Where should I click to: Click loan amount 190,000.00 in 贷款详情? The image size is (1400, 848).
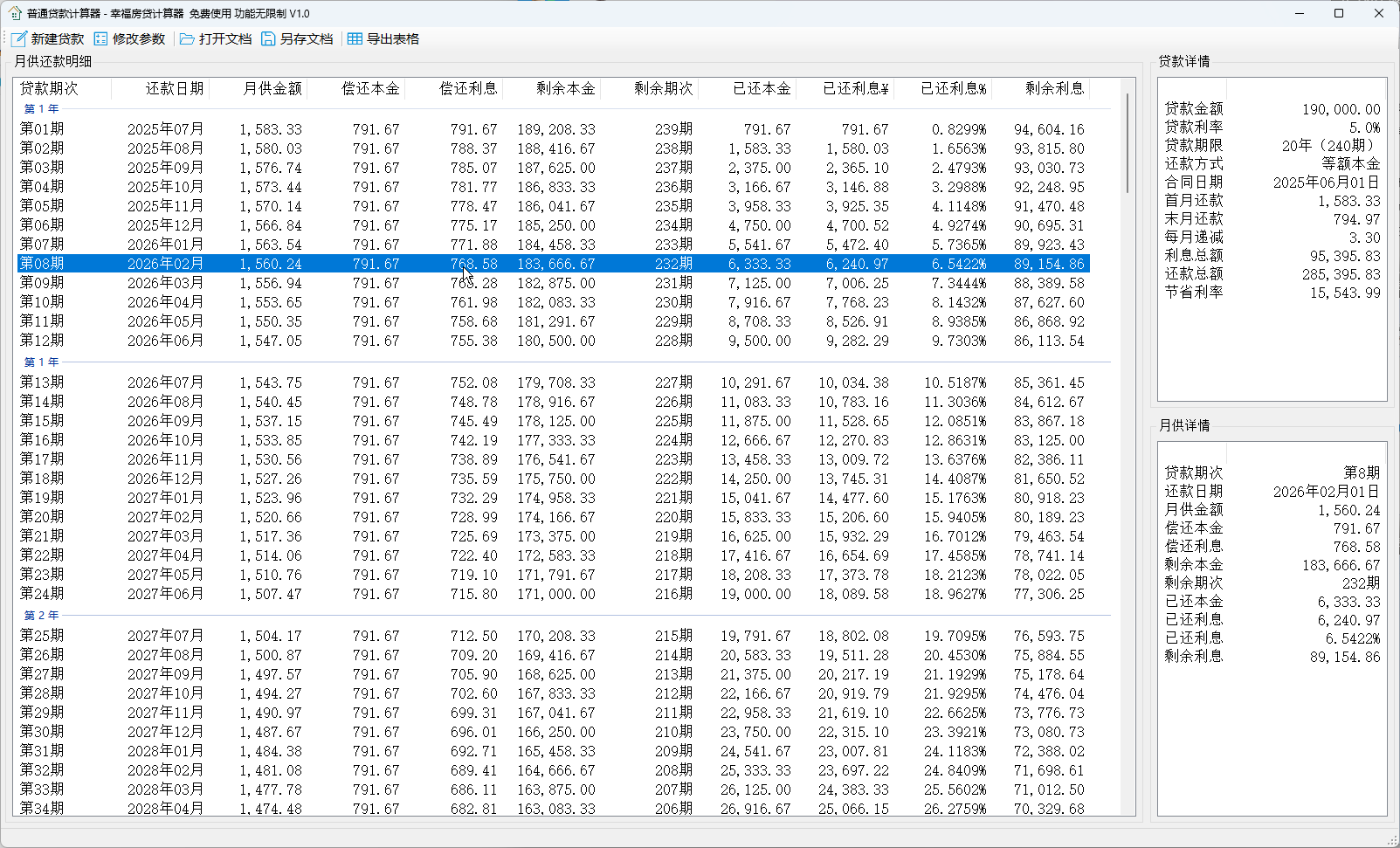pyautogui.click(x=1341, y=109)
